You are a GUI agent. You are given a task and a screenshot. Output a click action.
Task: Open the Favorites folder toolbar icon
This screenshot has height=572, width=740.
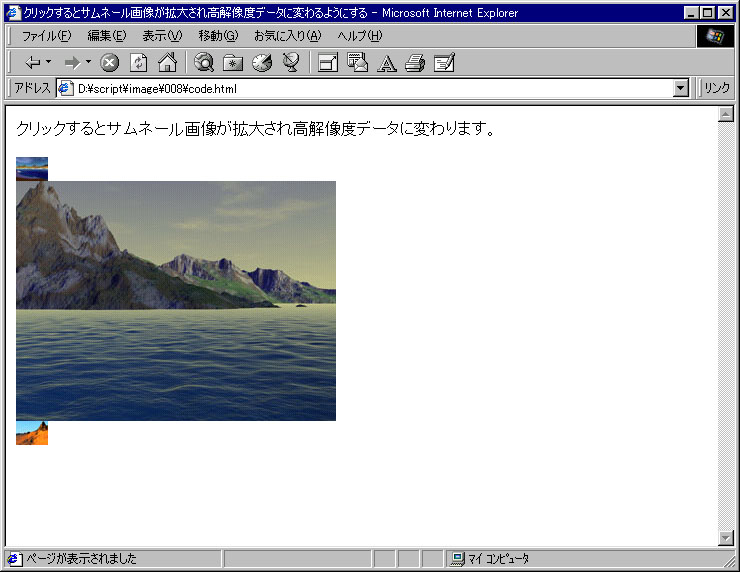(x=233, y=62)
